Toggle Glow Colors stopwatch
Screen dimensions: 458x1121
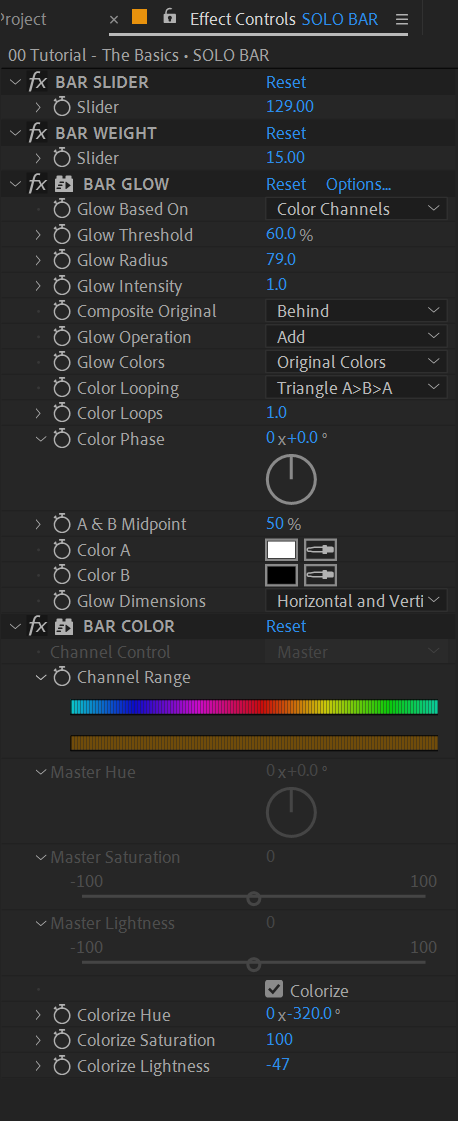click(x=62, y=362)
